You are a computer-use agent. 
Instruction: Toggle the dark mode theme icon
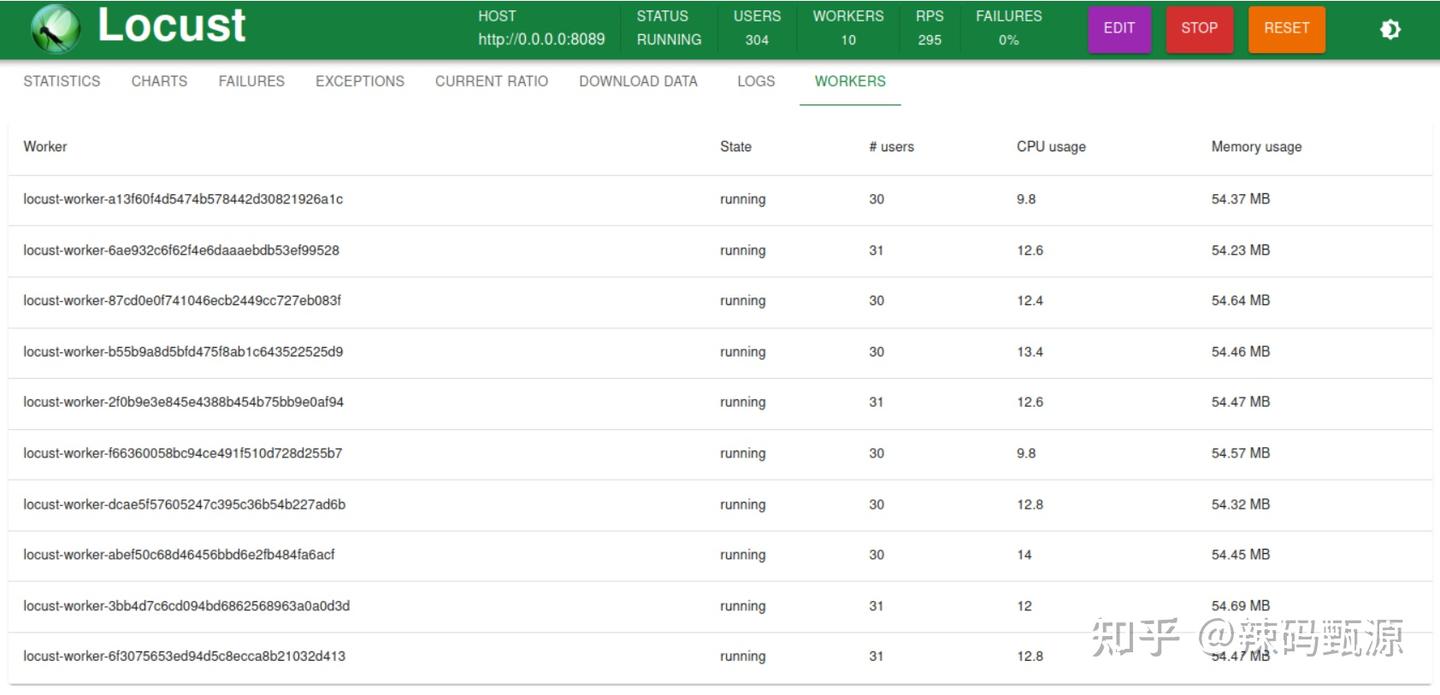(1390, 30)
